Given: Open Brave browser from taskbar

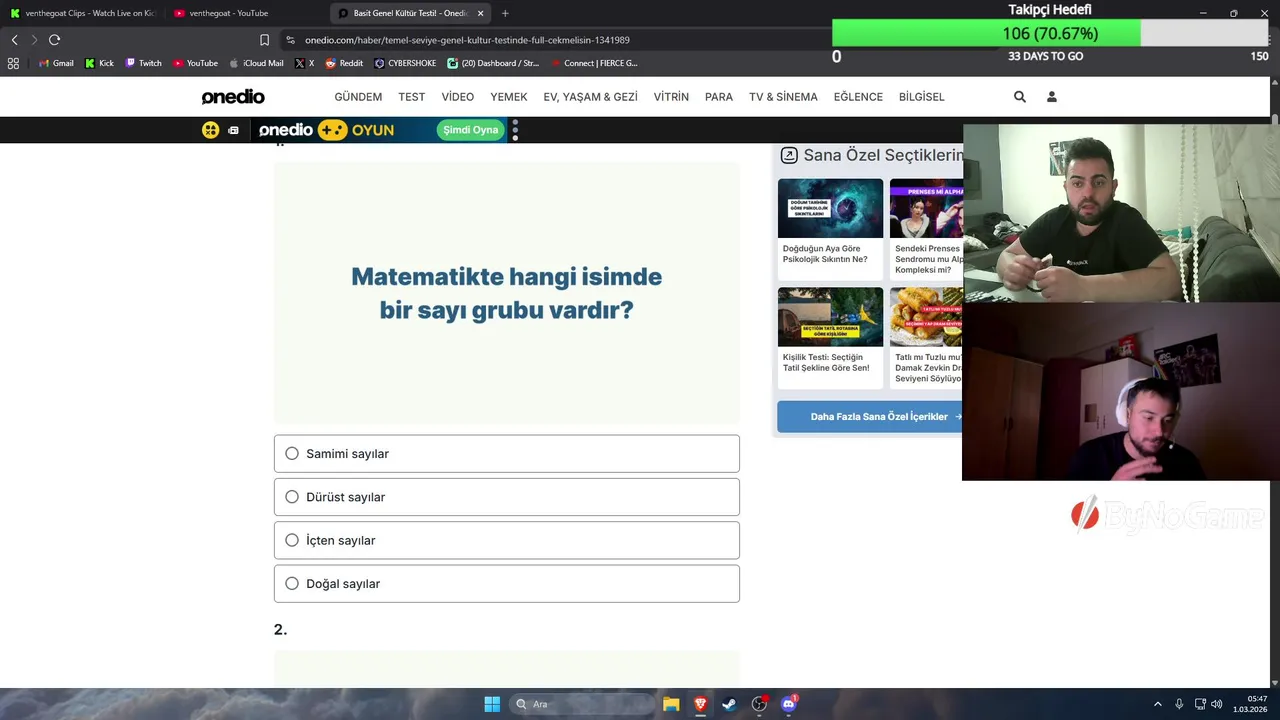Looking at the screenshot, I should pos(700,704).
